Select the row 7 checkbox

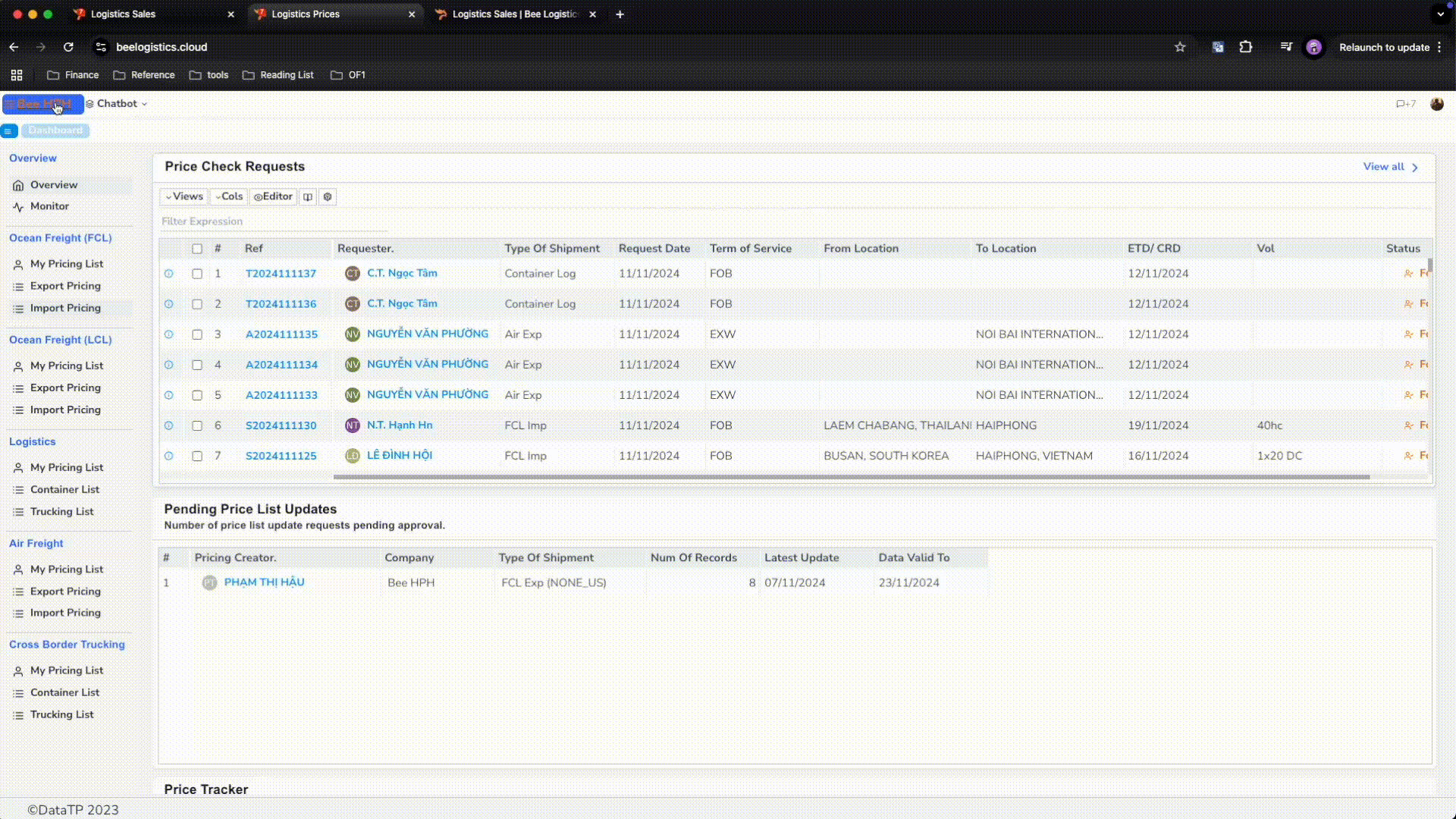pyautogui.click(x=197, y=456)
